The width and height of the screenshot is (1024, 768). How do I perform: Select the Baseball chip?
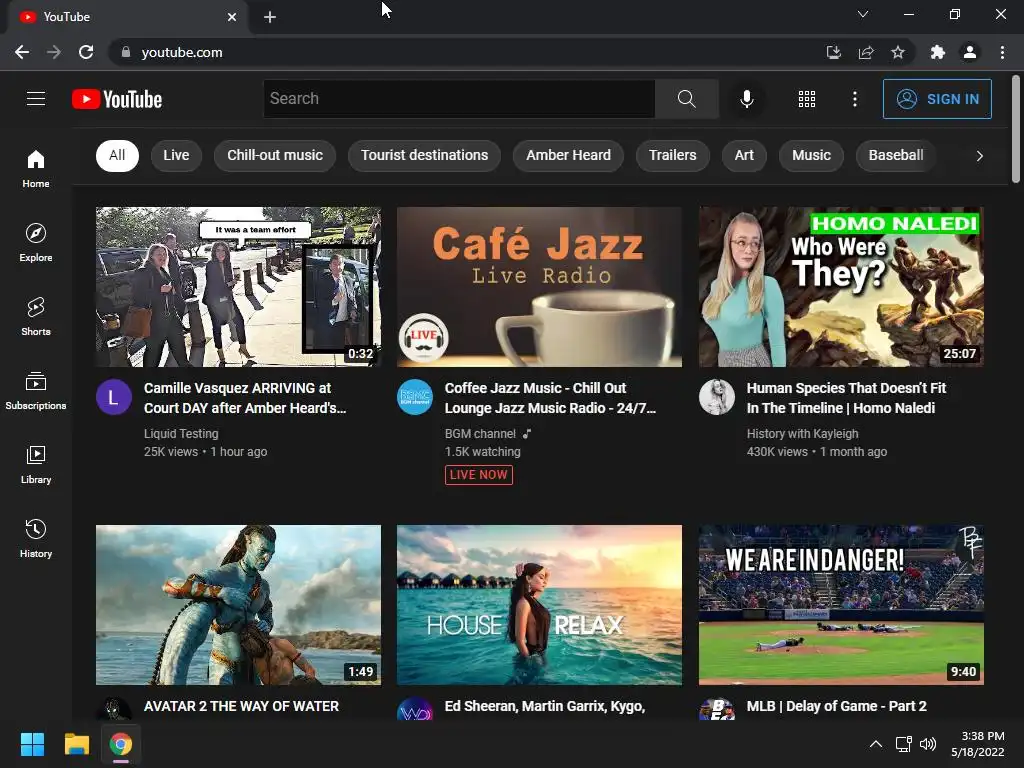click(895, 155)
